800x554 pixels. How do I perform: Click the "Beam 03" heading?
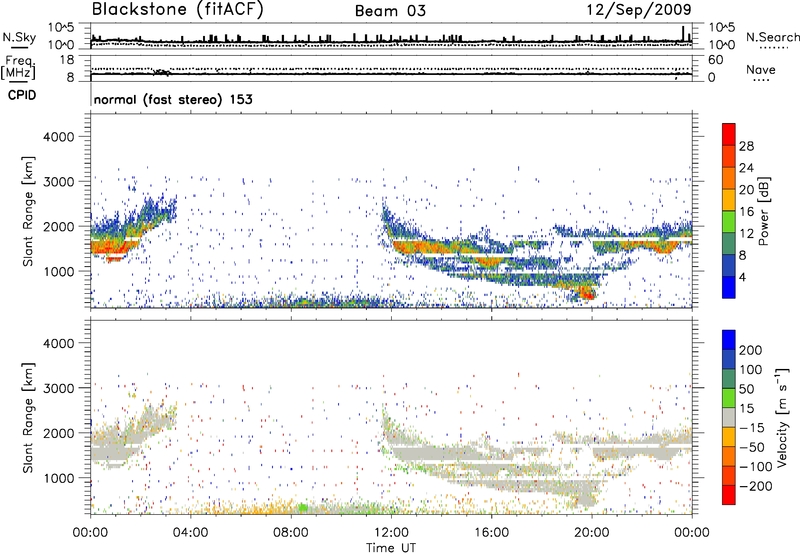click(x=390, y=11)
